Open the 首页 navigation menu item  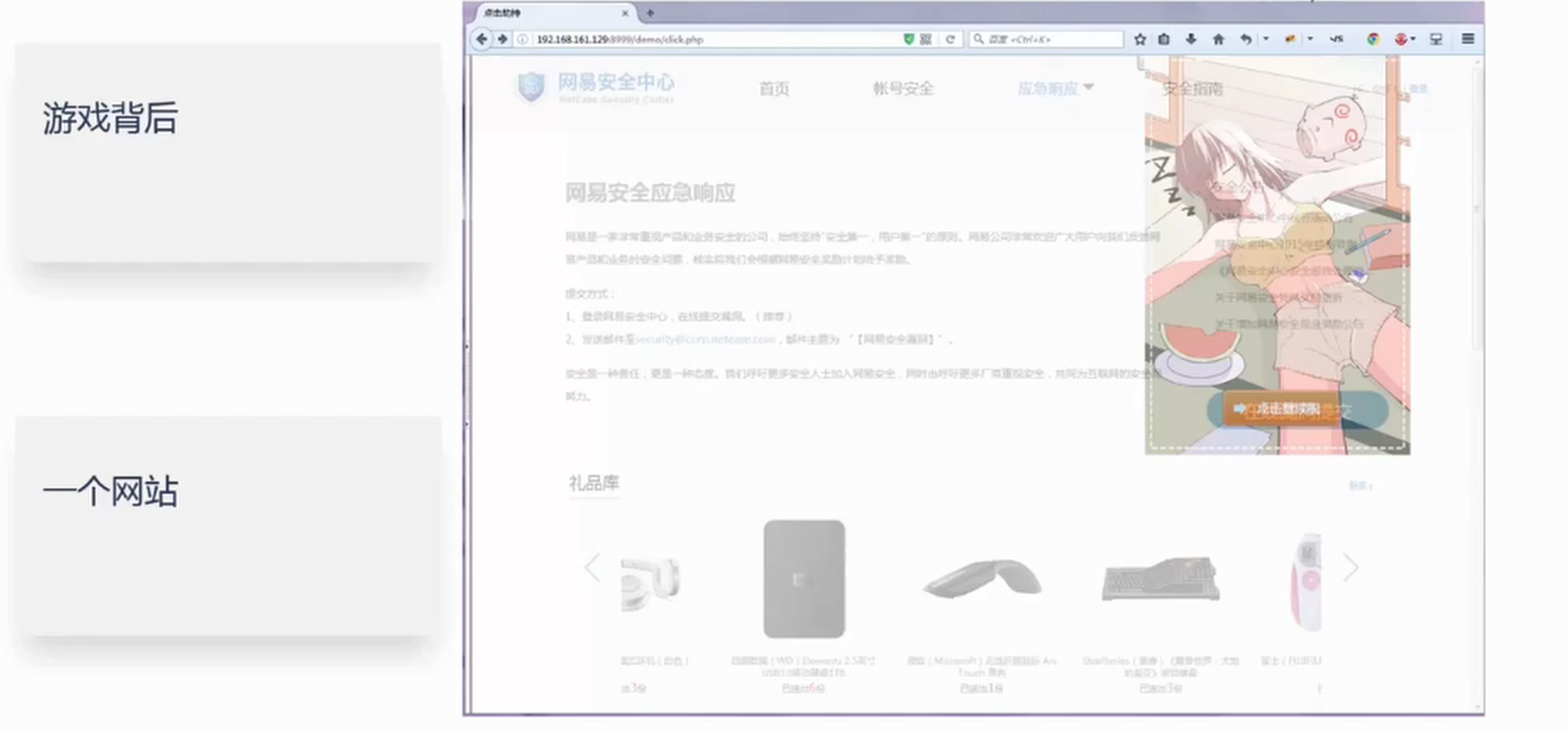pos(774,89)
